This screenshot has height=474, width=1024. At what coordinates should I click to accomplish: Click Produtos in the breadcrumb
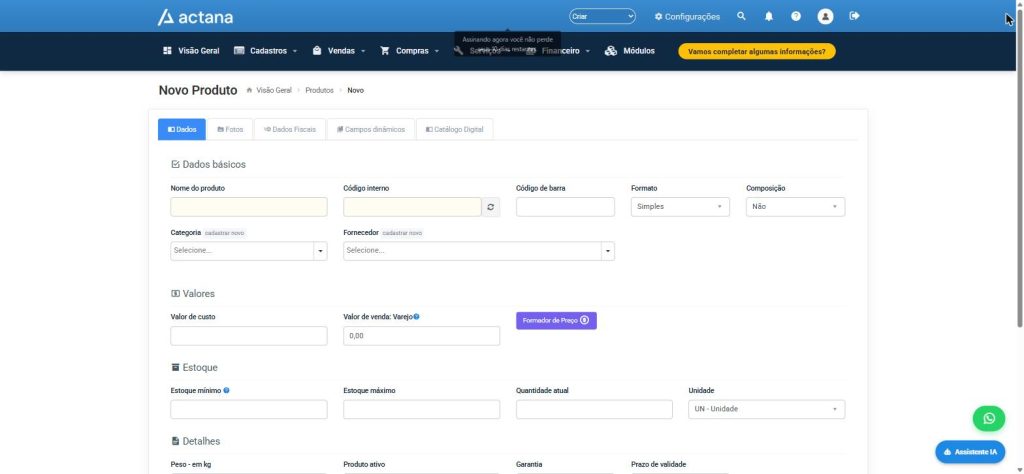pyautogui.click(x=319, y=90)
